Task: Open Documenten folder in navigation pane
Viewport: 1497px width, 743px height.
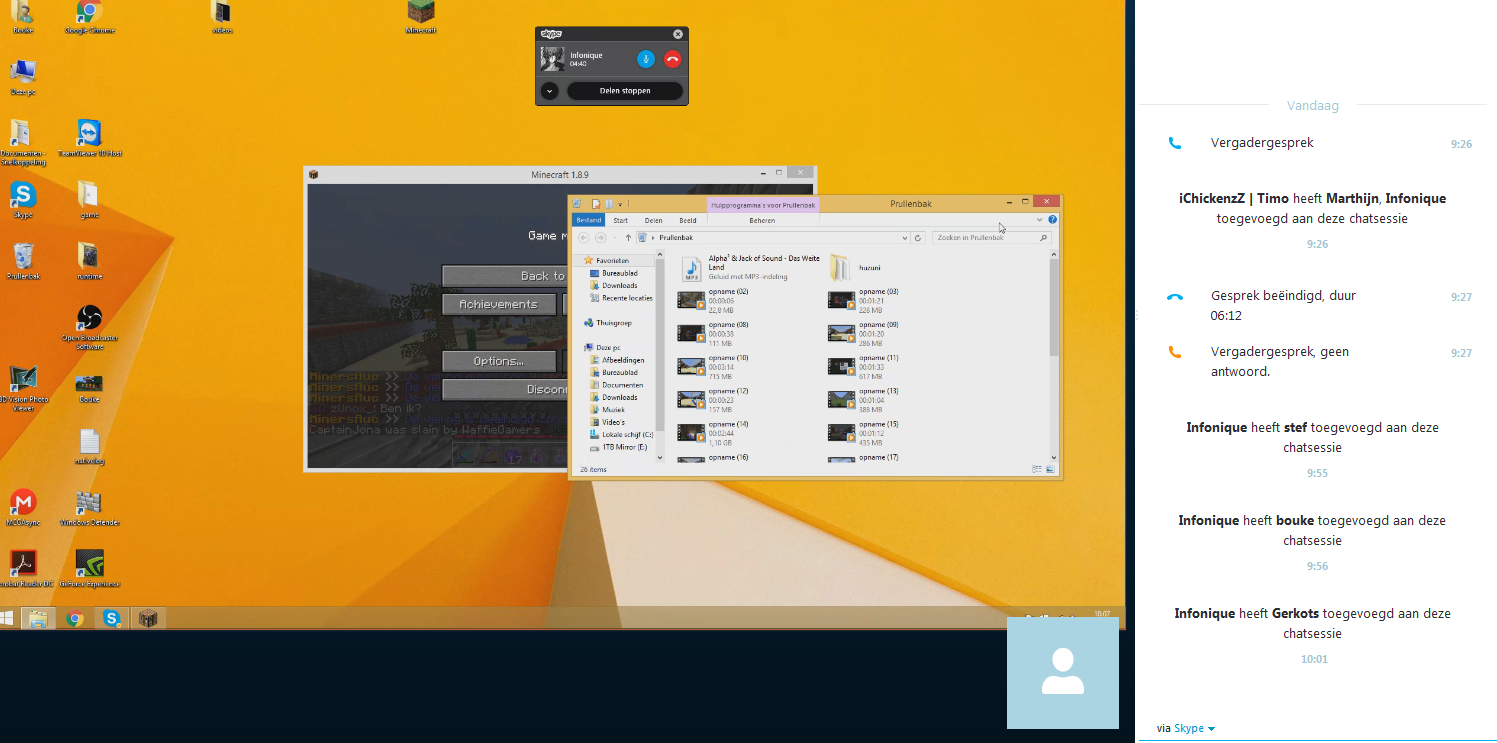Action: tap(616, 385)
